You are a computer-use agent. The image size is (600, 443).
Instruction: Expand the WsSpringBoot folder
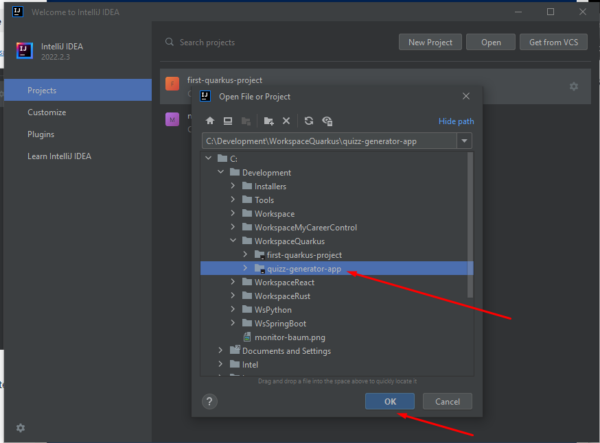tap(233, 323)
